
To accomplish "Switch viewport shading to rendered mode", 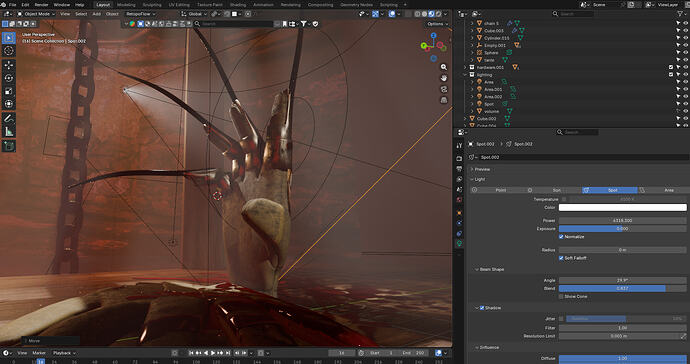I will tap(438, 14).
